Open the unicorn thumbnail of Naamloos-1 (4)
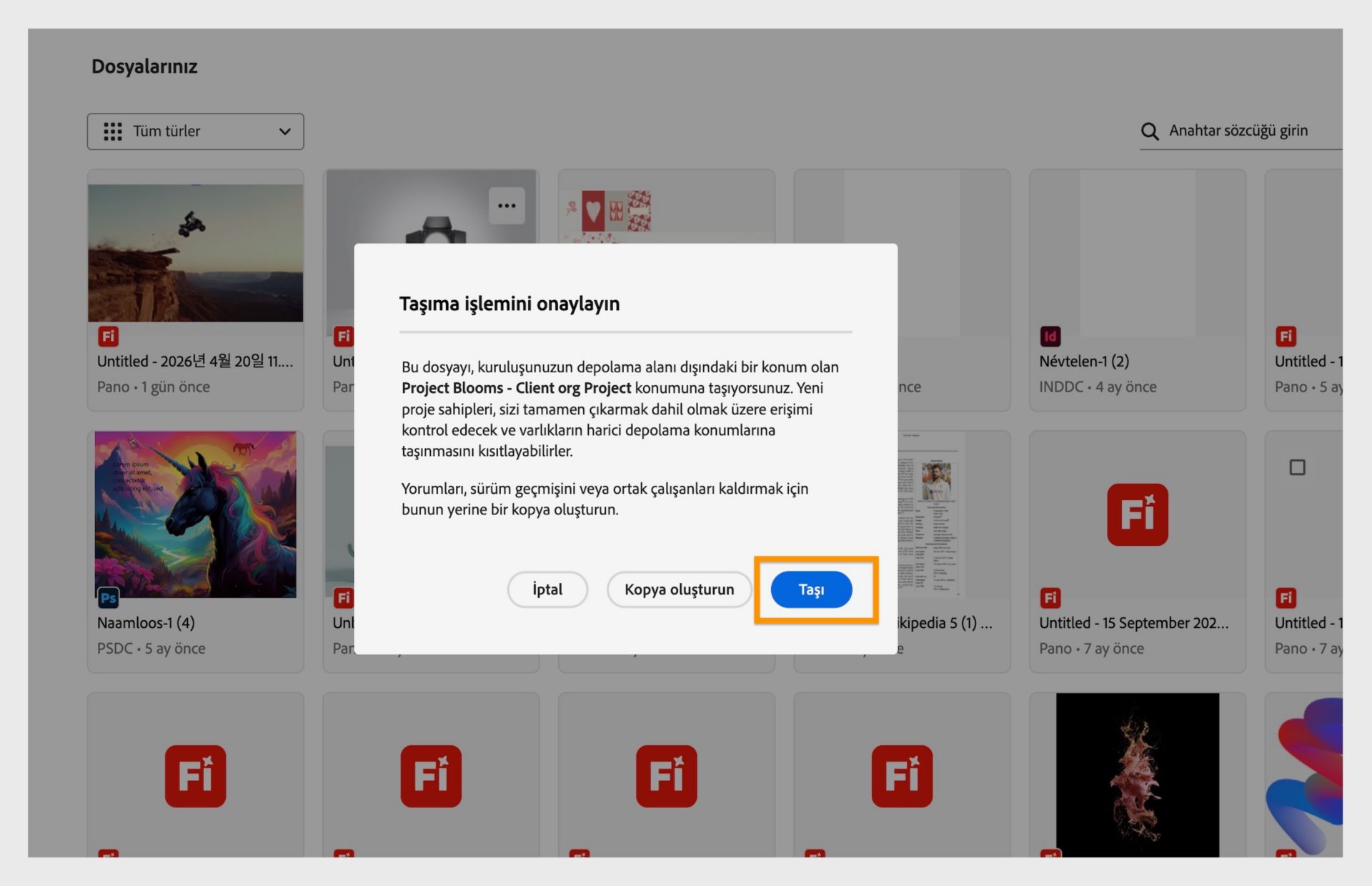This screenshot has width=1372, height=886. tap(195, 514)
